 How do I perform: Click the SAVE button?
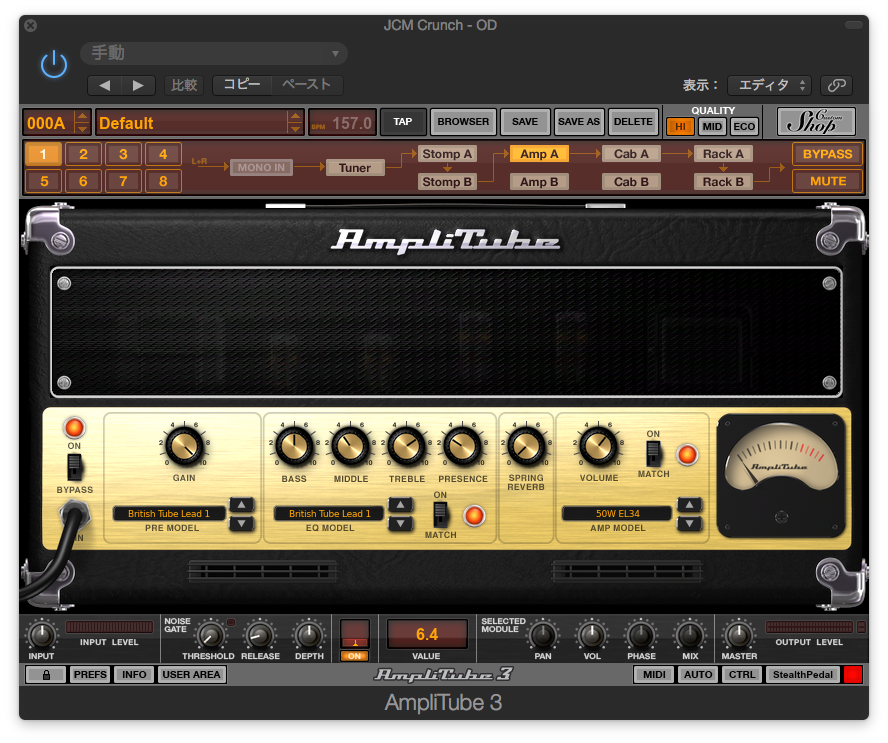(x=525, y=122)
